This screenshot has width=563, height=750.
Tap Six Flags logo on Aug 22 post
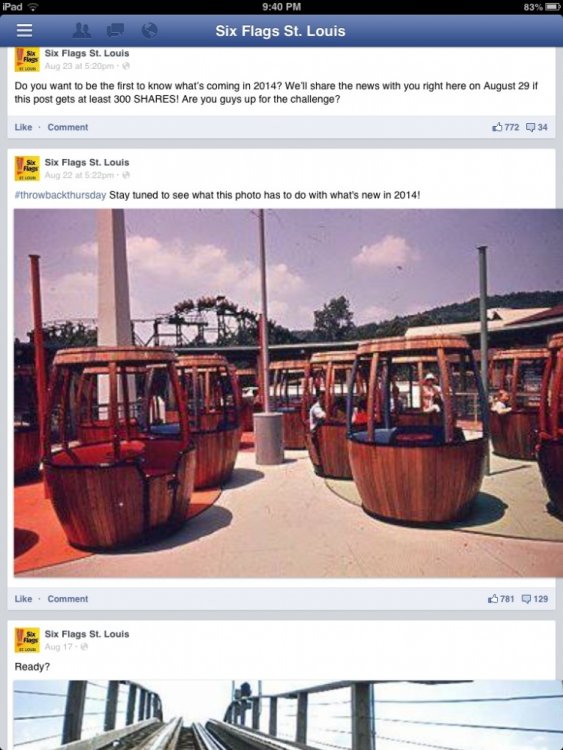point(27,168)
